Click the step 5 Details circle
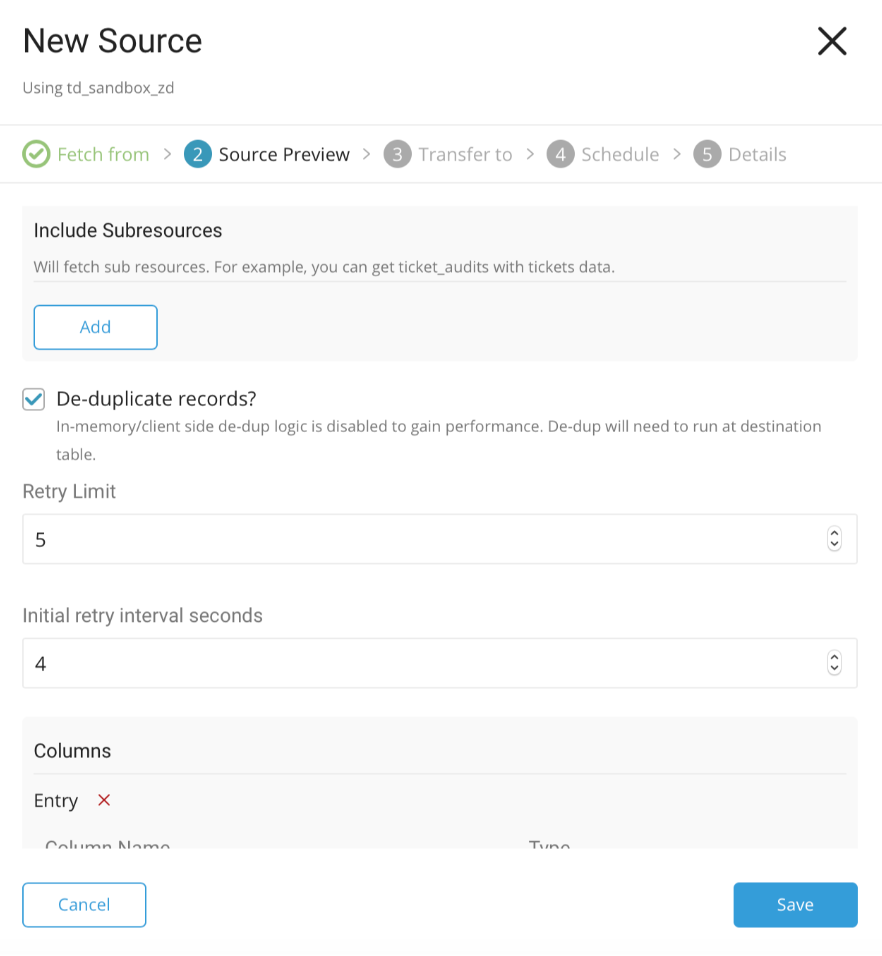The height and width of the screenshot is (956, 882). (707, 154)
